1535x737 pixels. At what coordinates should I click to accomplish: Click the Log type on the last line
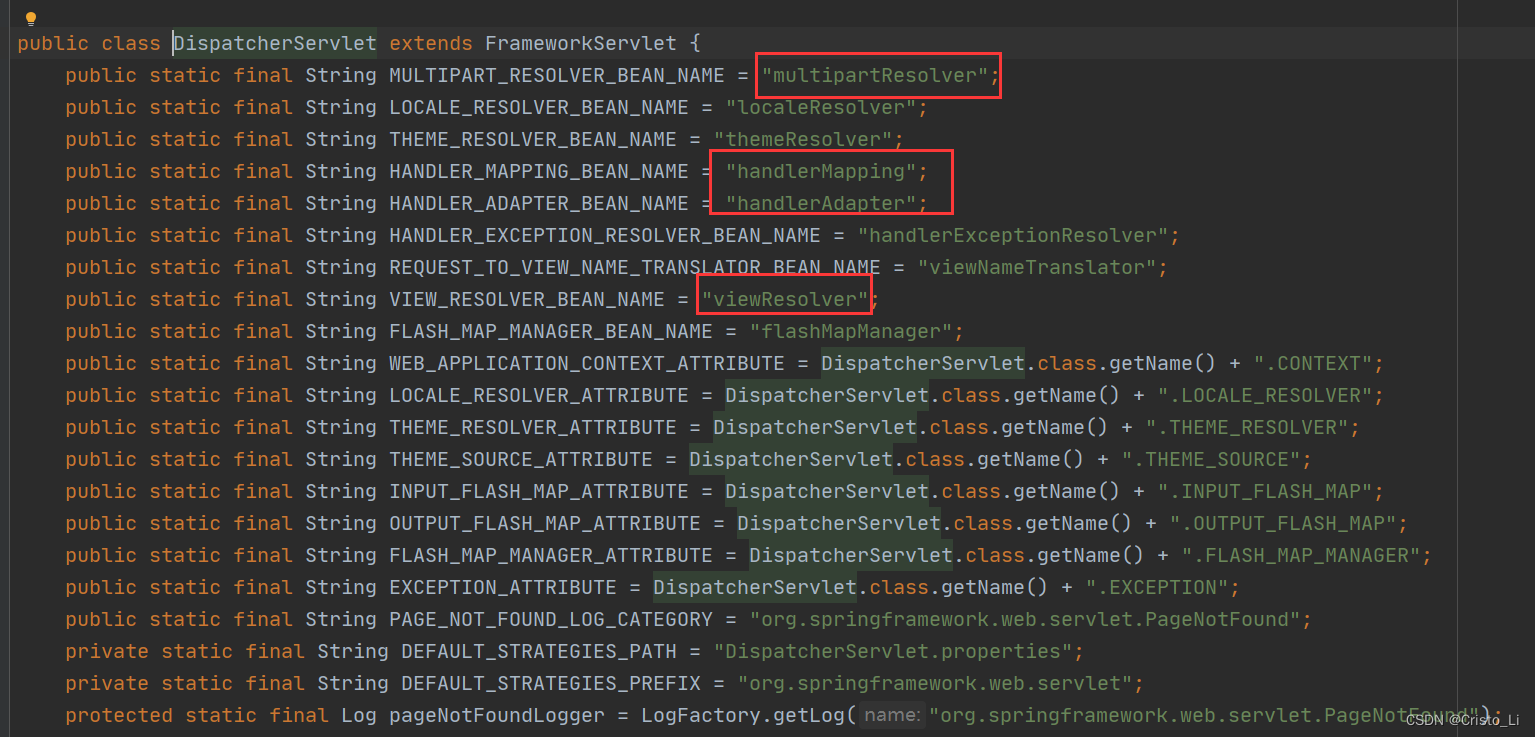click(x=359, y=715)
